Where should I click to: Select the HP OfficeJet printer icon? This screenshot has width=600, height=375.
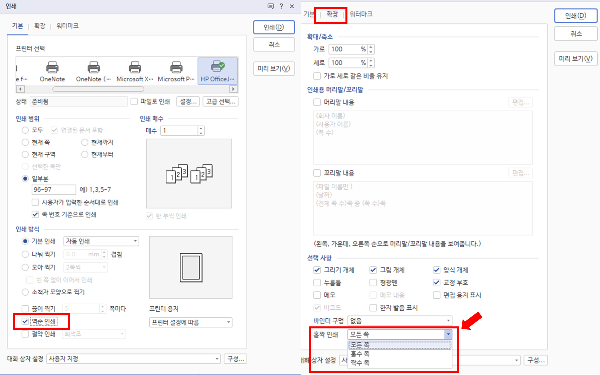pos(217,71)
